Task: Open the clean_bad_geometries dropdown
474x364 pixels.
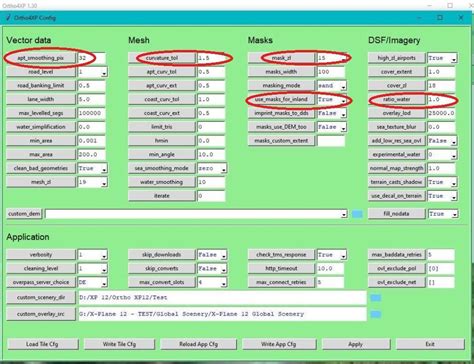Action: pos(104,169)
